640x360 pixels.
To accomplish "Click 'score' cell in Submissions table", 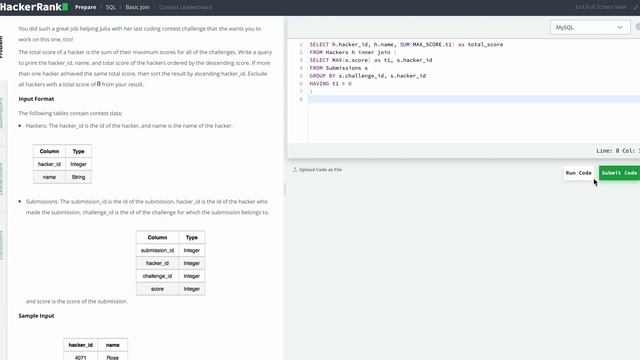I will click(x=157, y=289).
